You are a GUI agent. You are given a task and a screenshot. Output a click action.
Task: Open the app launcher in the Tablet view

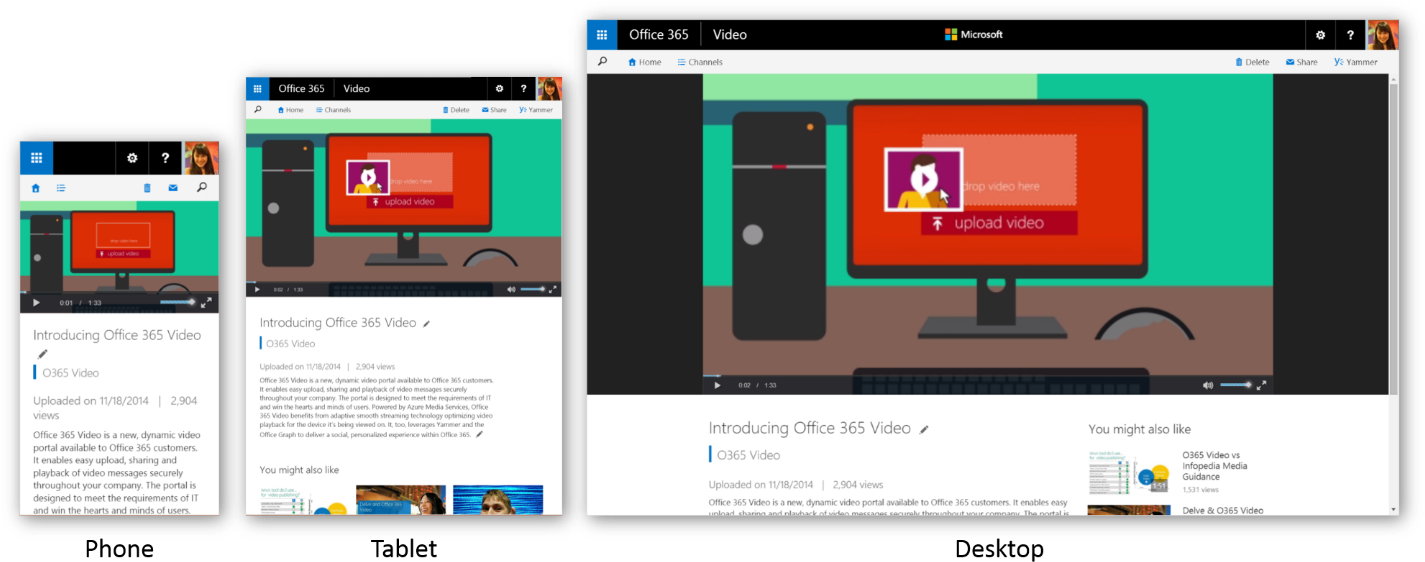pyautogui.click(x=257, y=89)
